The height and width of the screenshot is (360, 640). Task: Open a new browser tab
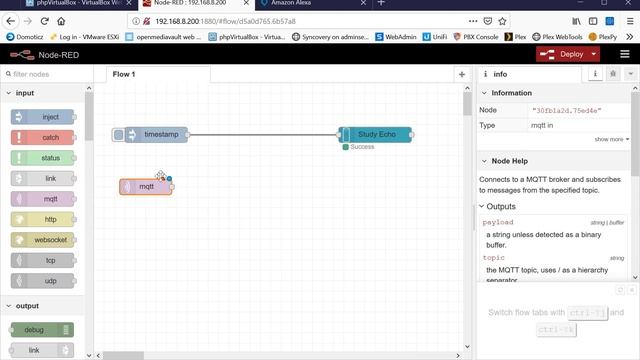pos(381,3)
